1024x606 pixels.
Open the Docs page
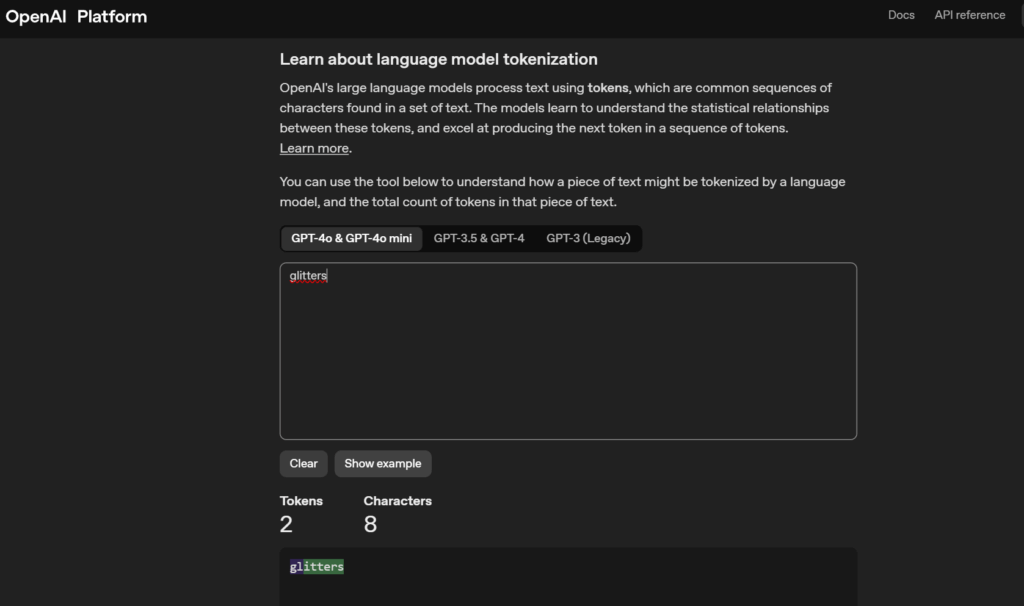pos(901,15)
